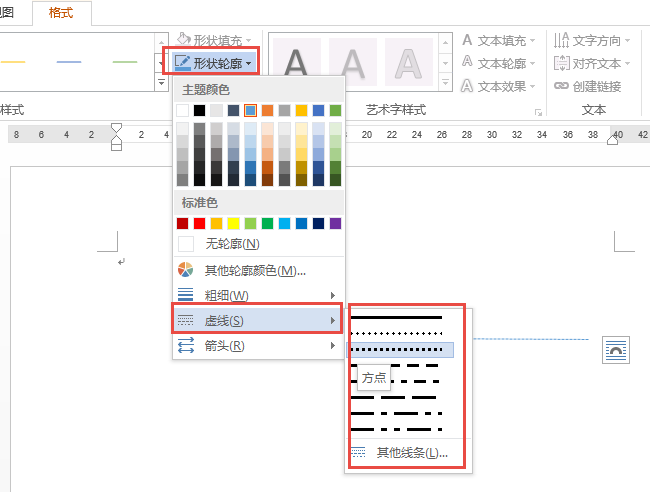The height and width of the screenshot is (492, 650).
Task: Click the third WordArt style A
Action: (409, 62)
